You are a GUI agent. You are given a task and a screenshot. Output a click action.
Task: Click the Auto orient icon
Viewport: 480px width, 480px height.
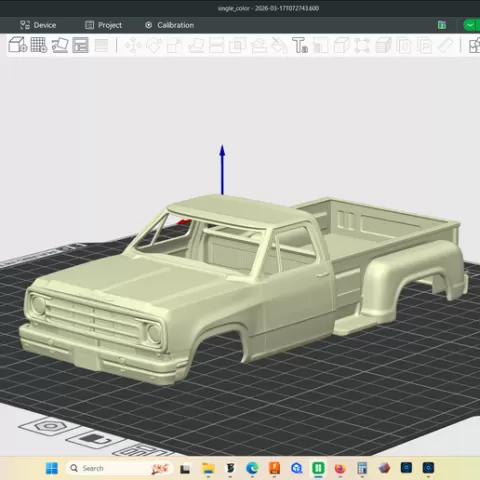60,45
